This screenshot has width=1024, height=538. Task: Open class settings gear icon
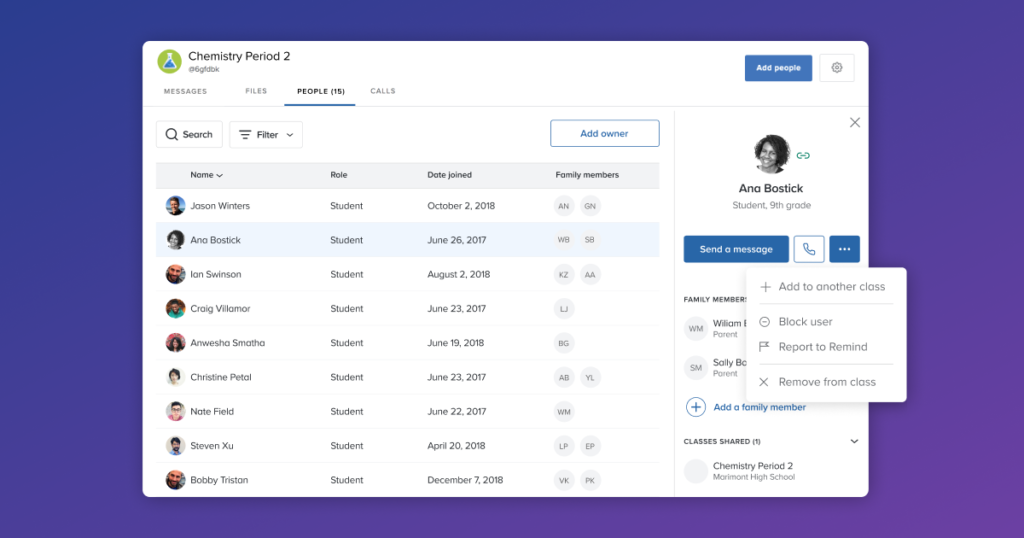point(837,68)
